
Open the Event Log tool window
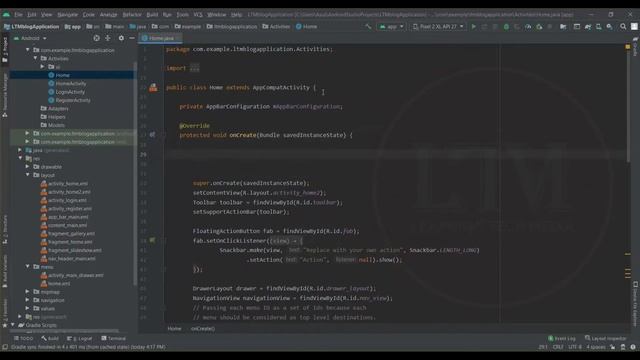(562, 338)
